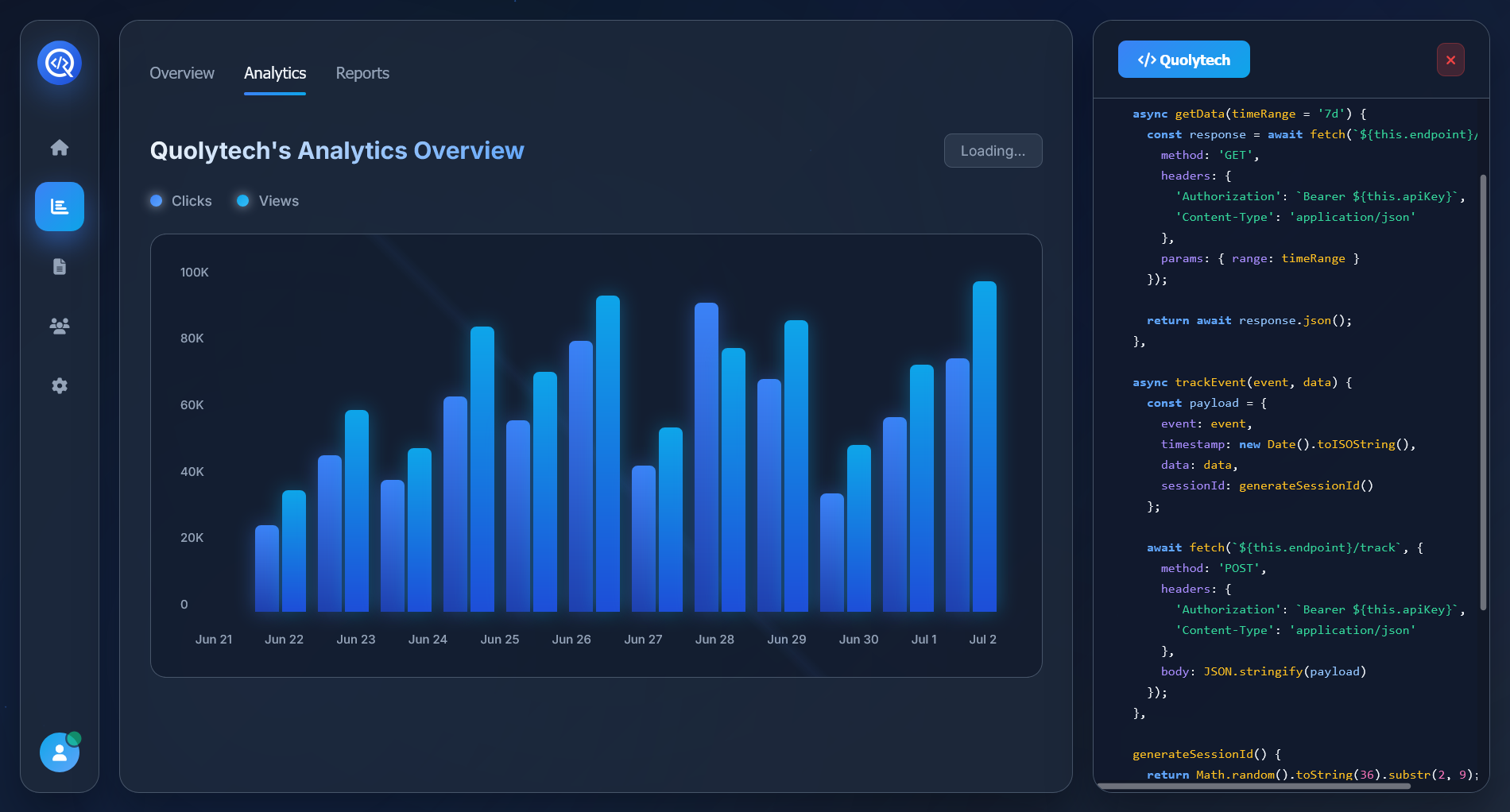Image resolution: width=1510 pixels, height=812 pixels.
Task: Select the Analytics bar chart sidebar icon
Action: click(60, 207)
